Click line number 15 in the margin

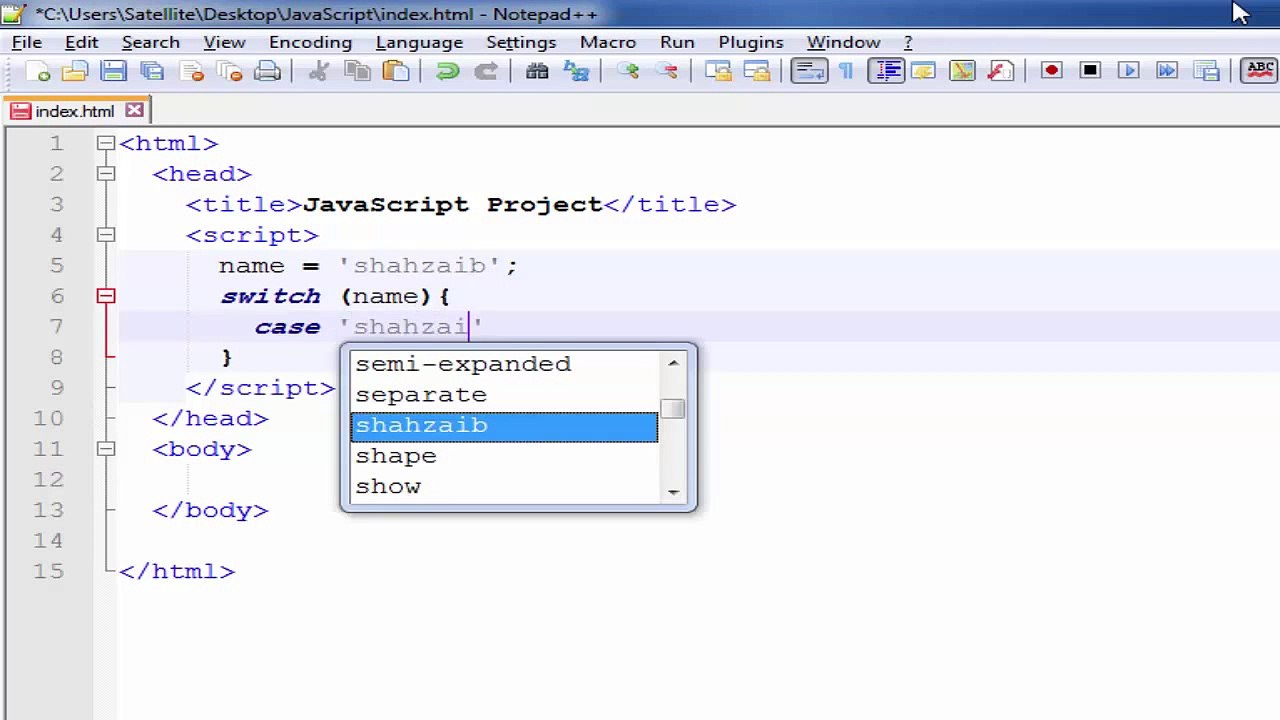[48, 571]
